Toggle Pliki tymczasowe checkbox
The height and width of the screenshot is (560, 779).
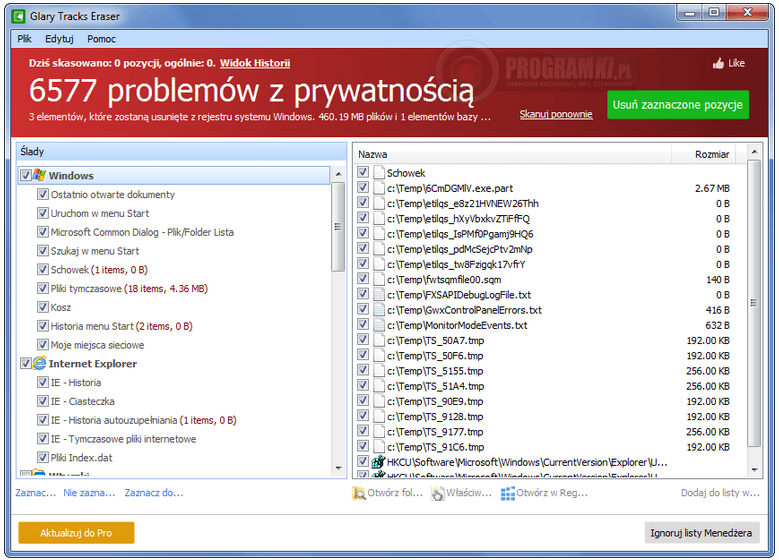tap(43, 288)
